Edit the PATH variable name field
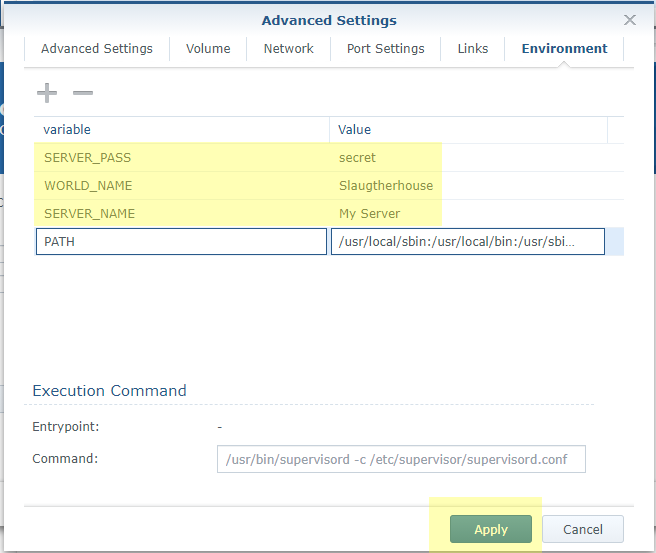The width and height of the screenshot is (656, 553). [181, 241]
